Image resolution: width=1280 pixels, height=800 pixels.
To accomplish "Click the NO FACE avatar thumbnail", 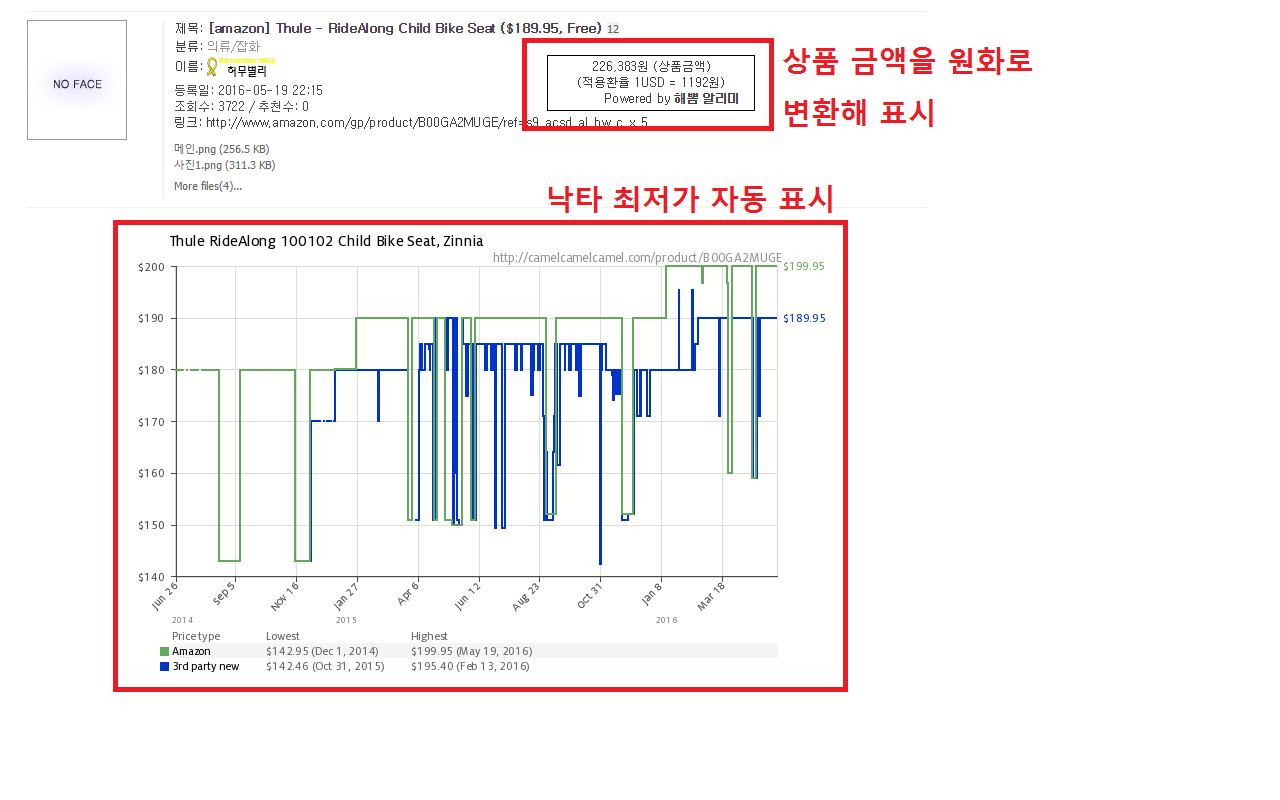I will click(77, 80).
